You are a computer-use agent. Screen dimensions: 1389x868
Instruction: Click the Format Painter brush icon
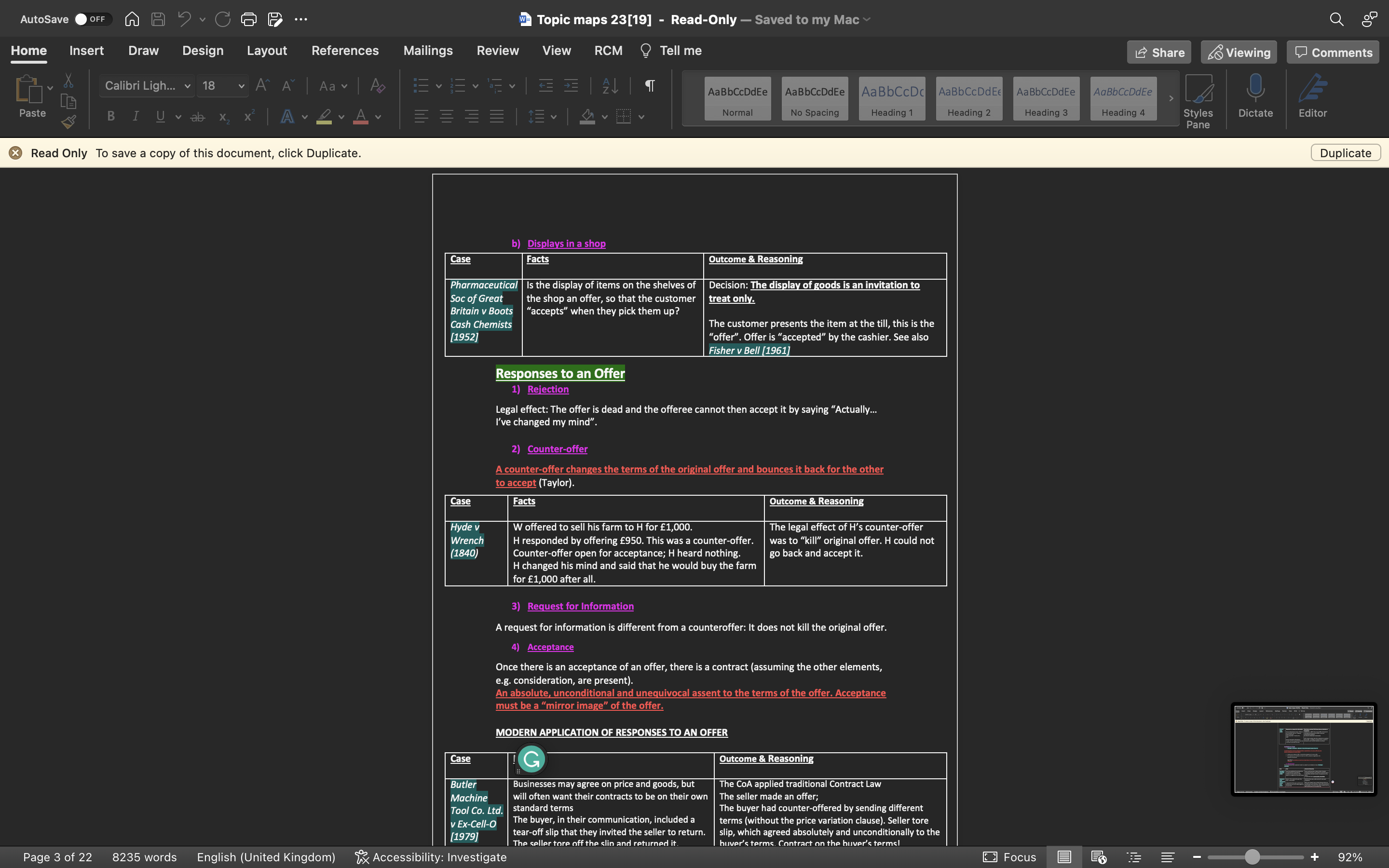[69, 122]
